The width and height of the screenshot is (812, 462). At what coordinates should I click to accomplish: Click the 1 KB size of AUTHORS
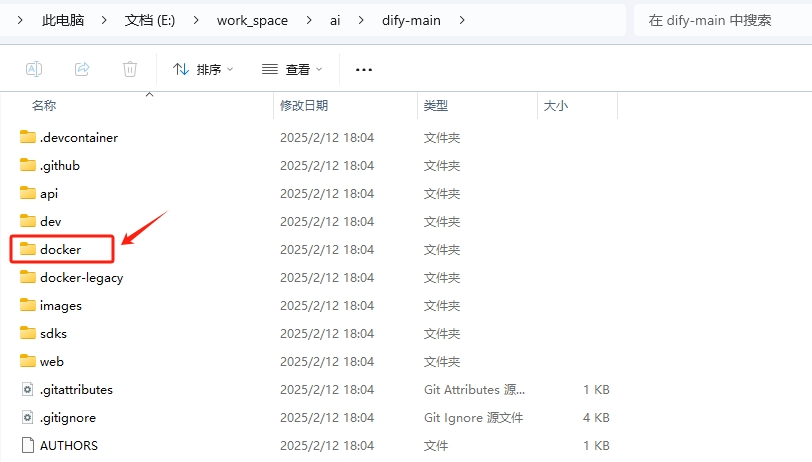pos(596,445)
